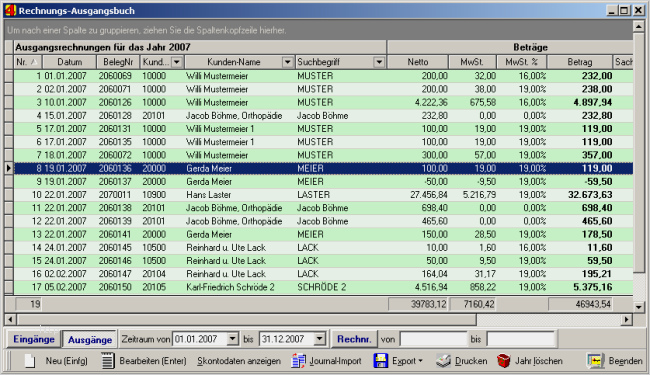Toggle to the Ausgänge view
This screenshot has width=650, height=375.
pyautogui.click(x=90, y=339)
